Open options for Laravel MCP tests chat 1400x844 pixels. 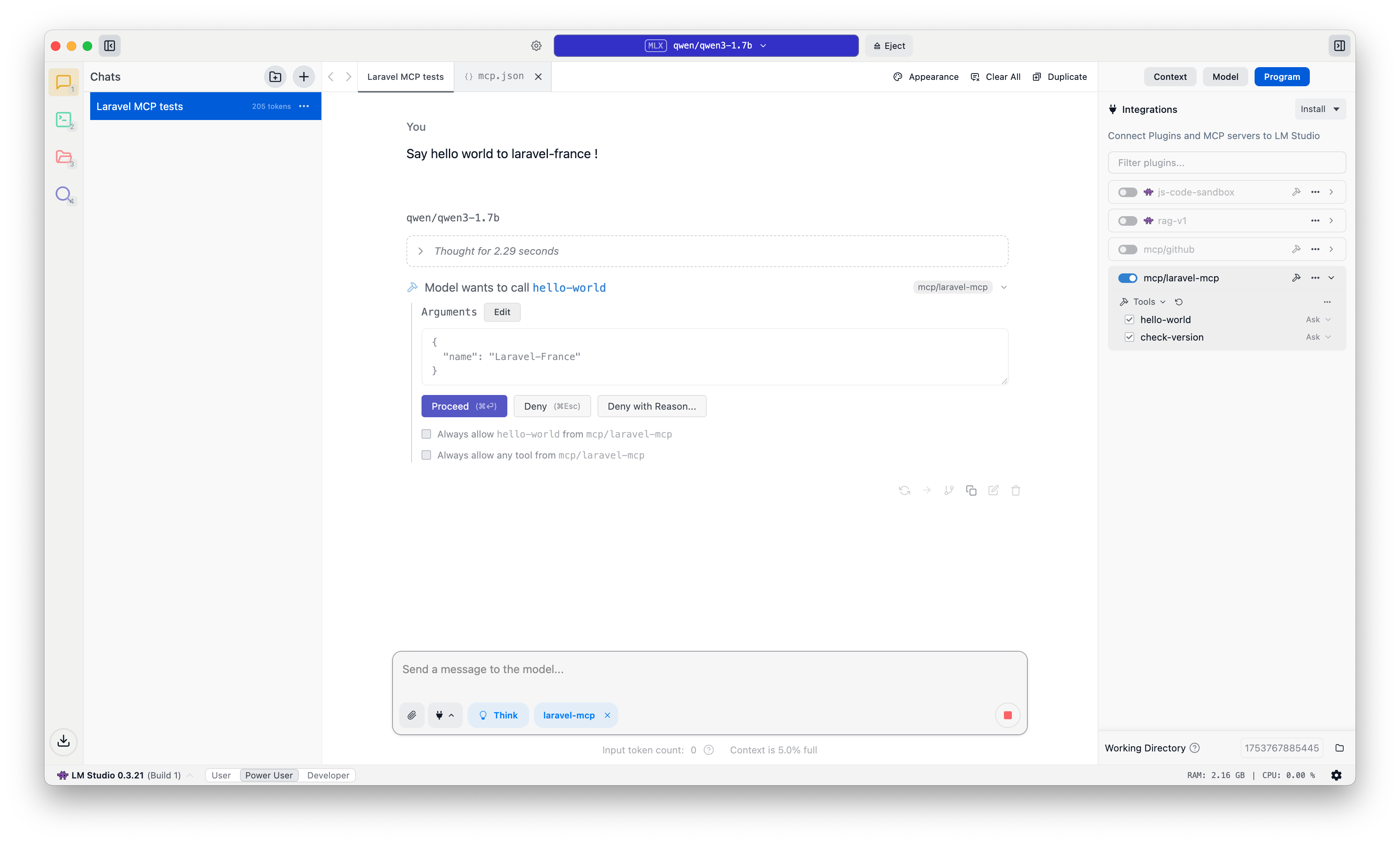[x=304, y=106]
